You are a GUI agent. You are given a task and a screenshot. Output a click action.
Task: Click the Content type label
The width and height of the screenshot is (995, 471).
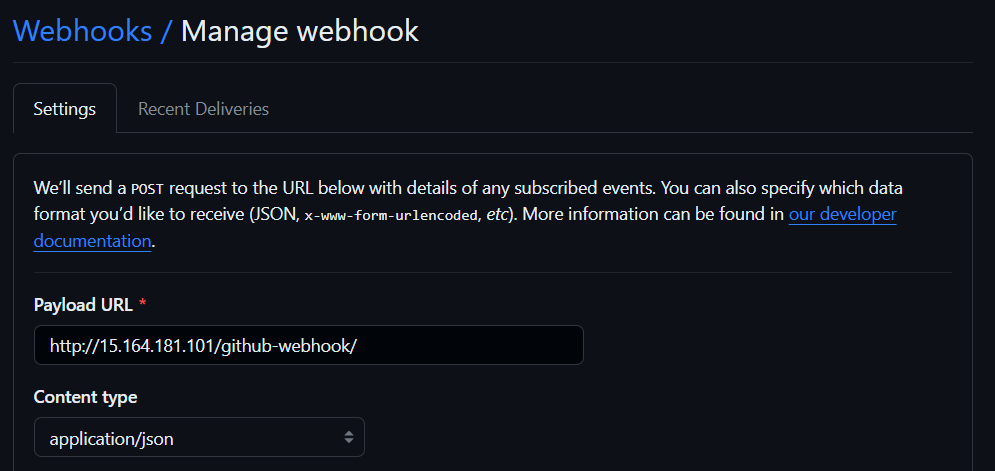(x=86, y=397)
